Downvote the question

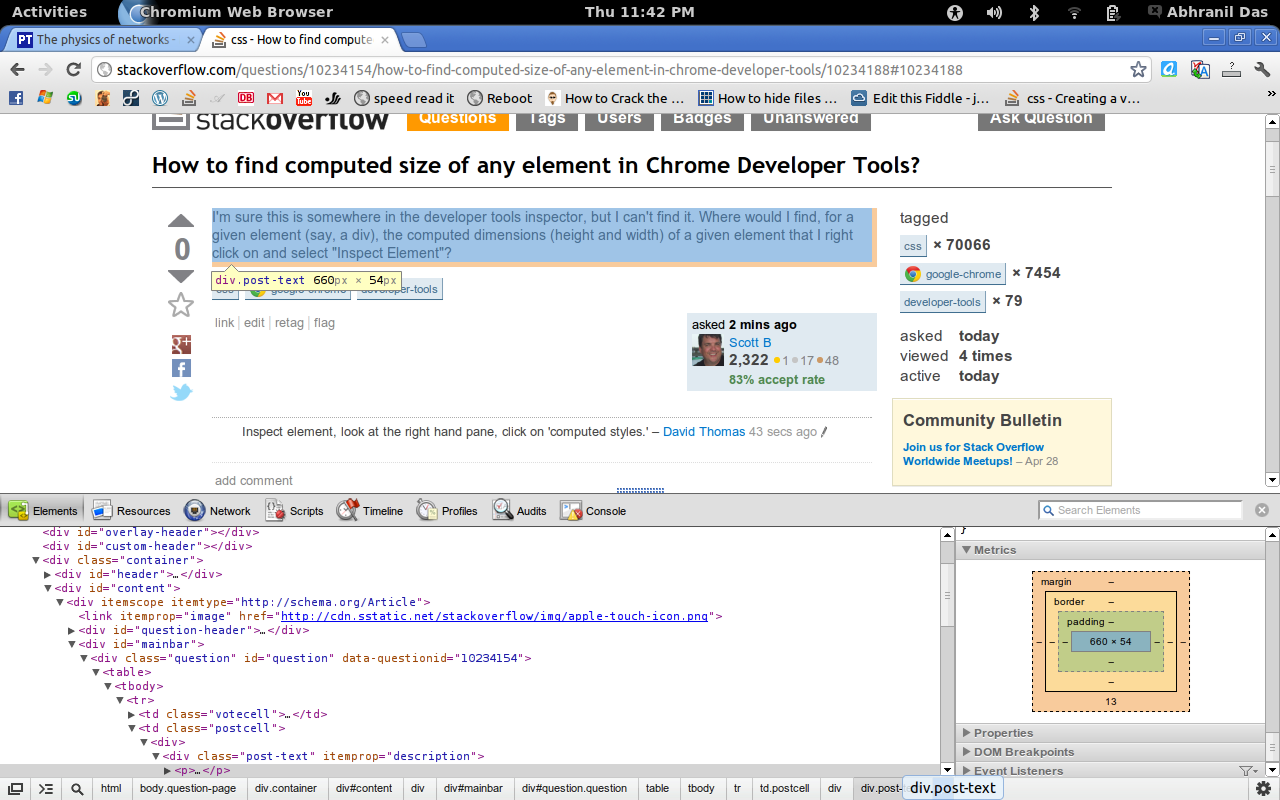click(181, 276)
